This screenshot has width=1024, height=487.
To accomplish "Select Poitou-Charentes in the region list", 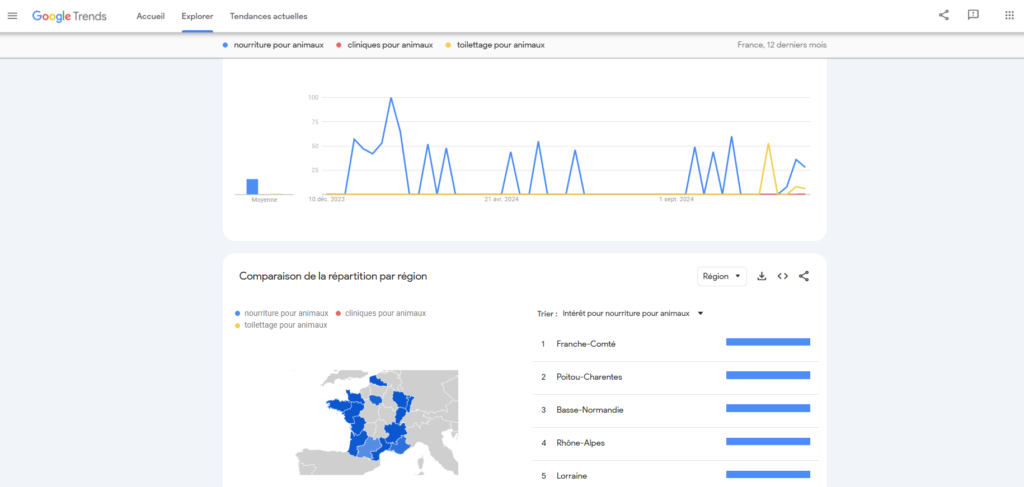I will [x=591, y=377].
